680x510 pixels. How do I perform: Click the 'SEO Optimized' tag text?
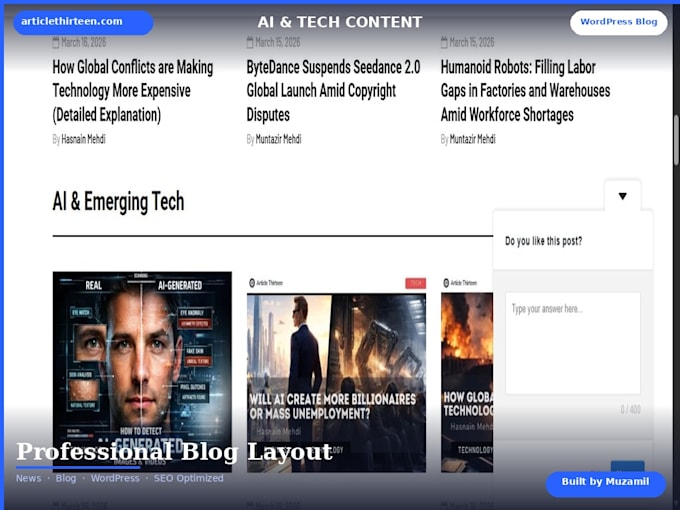(188, 478)
